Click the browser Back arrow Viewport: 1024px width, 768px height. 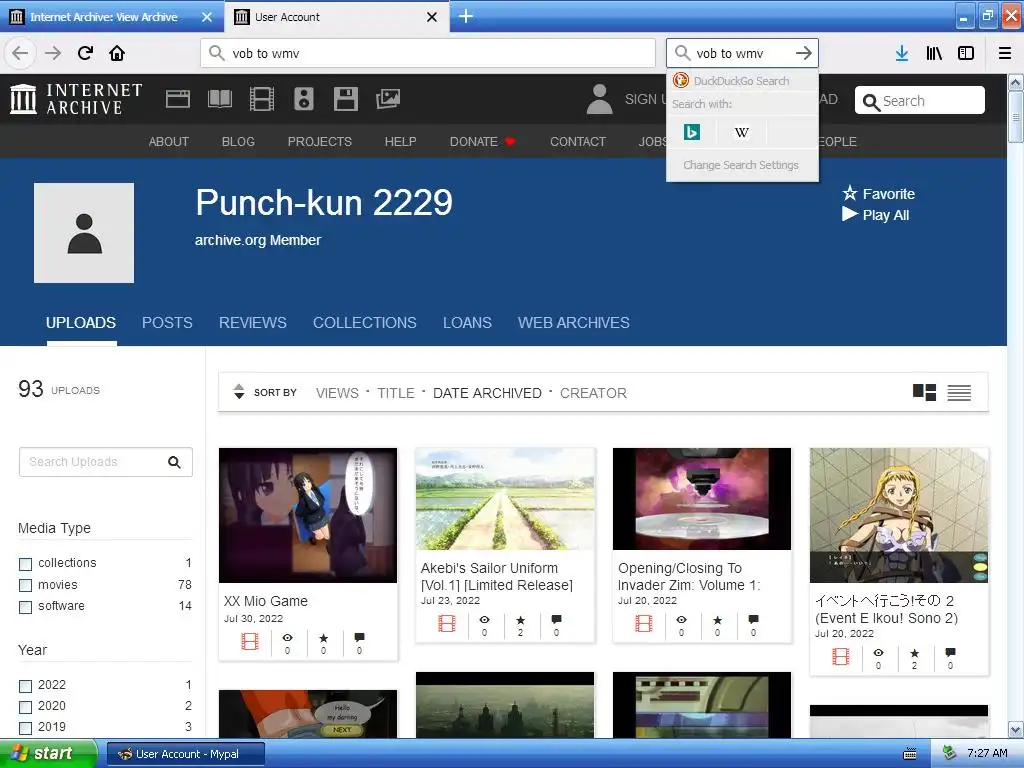coord(20,53)
